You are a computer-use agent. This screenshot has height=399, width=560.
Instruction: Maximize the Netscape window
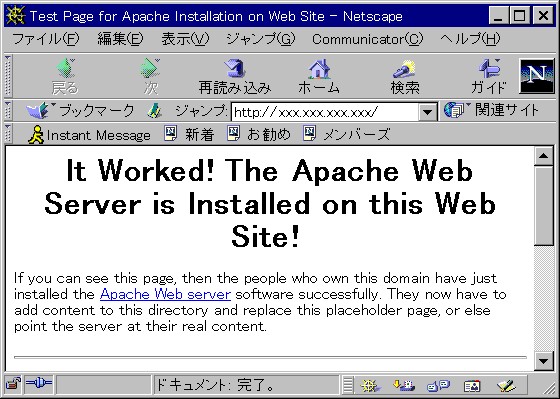click(x=519, y=16)
